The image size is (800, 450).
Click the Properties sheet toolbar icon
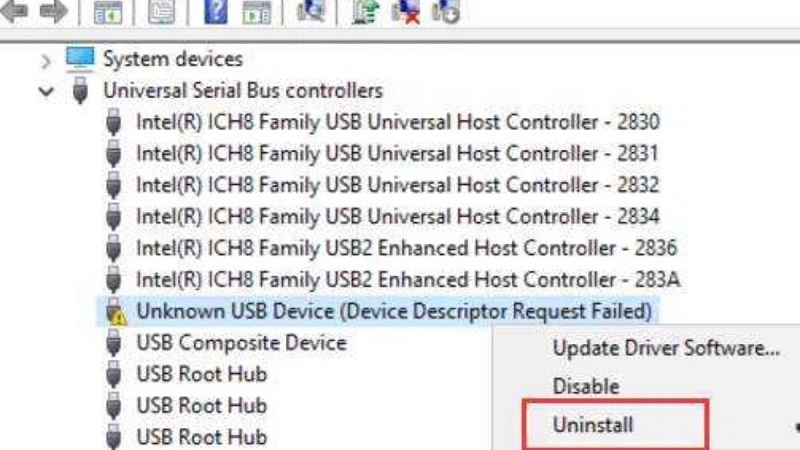tap(159, 12)
